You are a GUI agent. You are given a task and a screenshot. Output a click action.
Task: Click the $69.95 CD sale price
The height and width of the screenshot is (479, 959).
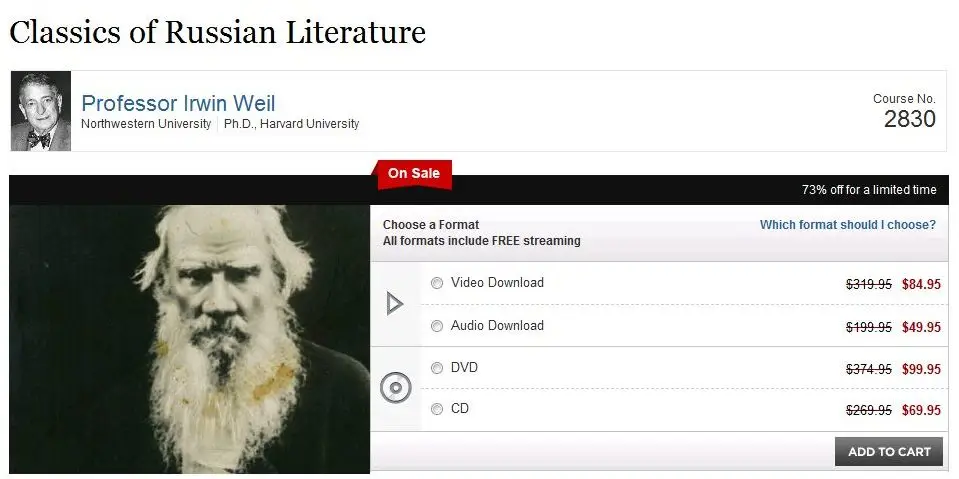point(921,410)
